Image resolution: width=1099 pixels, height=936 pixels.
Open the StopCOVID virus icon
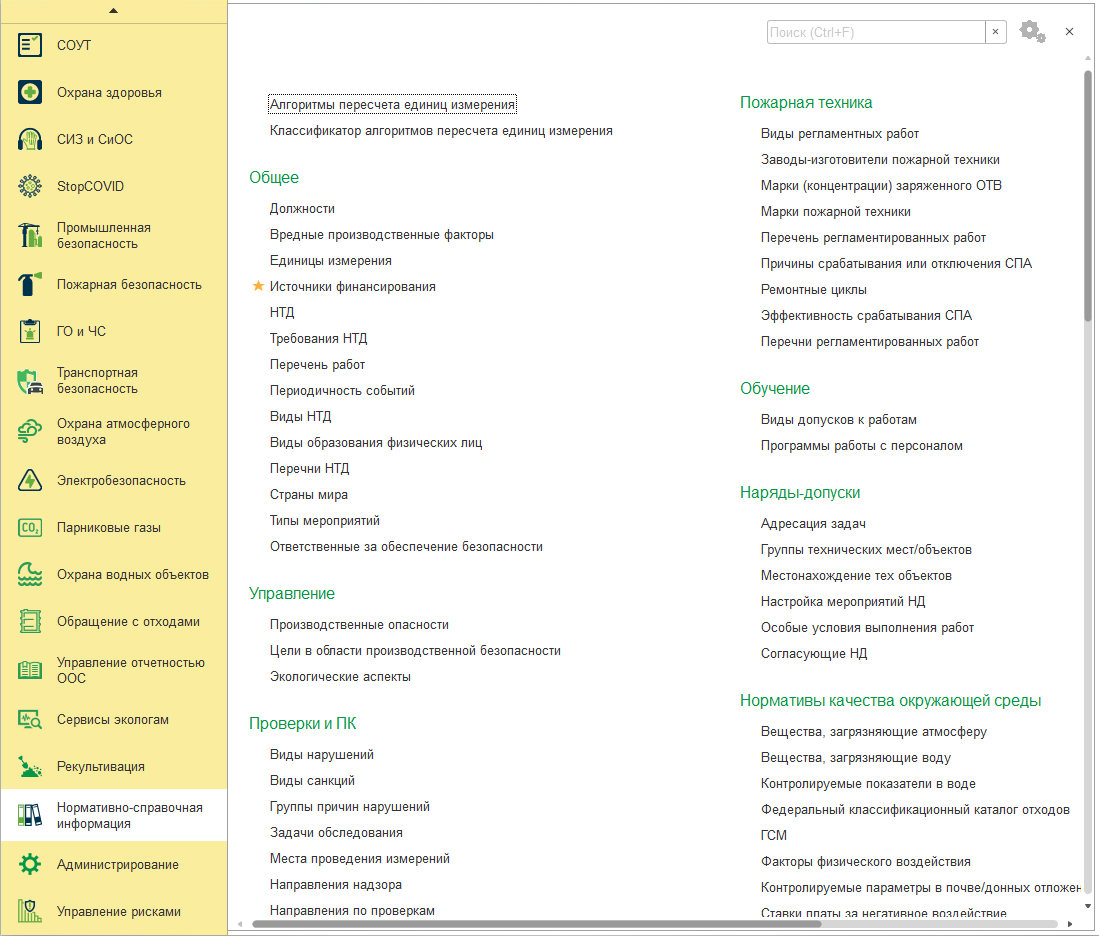[29, 186]
